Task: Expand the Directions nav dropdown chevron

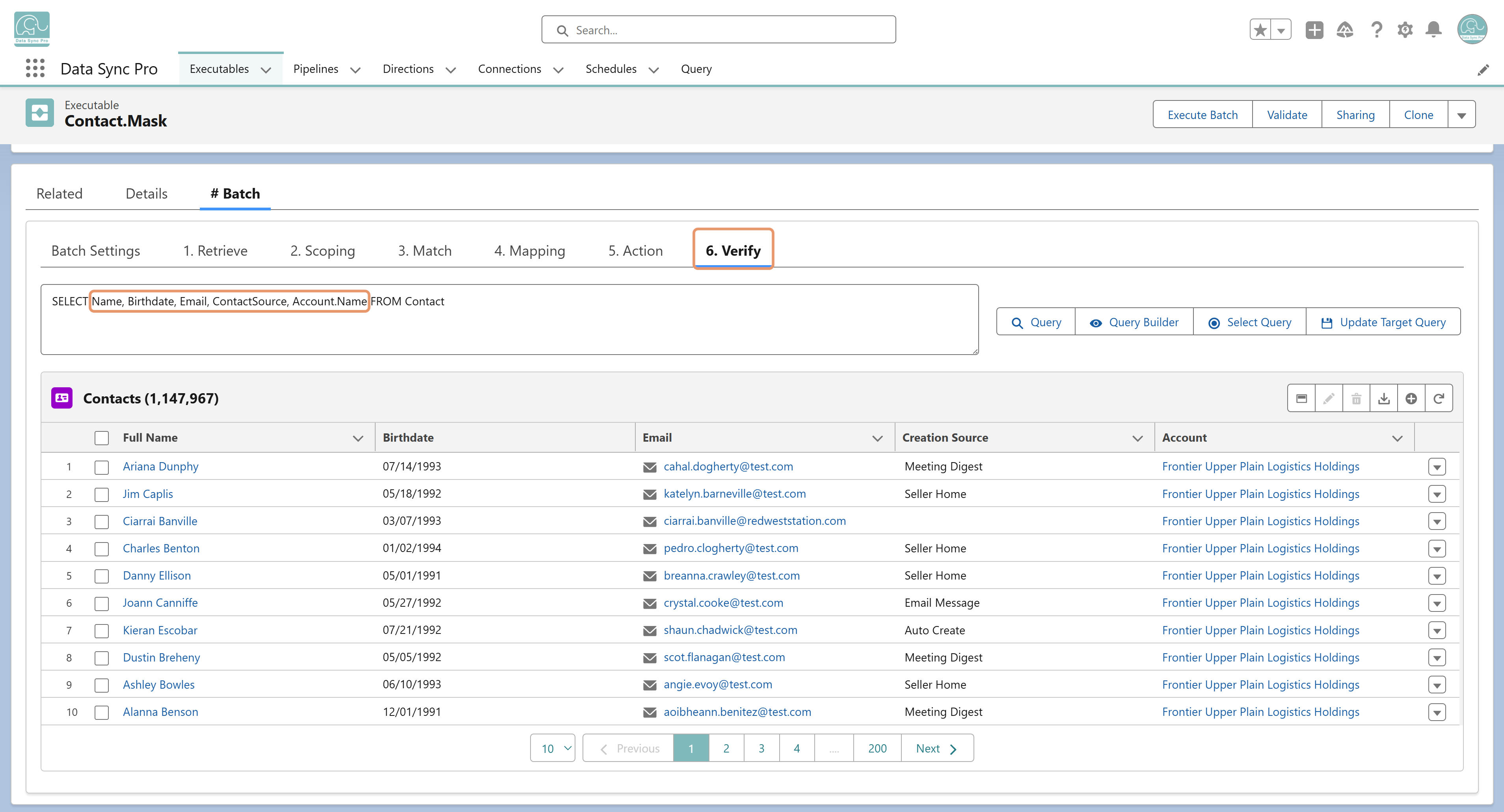Action: click(x=451, y=70)
